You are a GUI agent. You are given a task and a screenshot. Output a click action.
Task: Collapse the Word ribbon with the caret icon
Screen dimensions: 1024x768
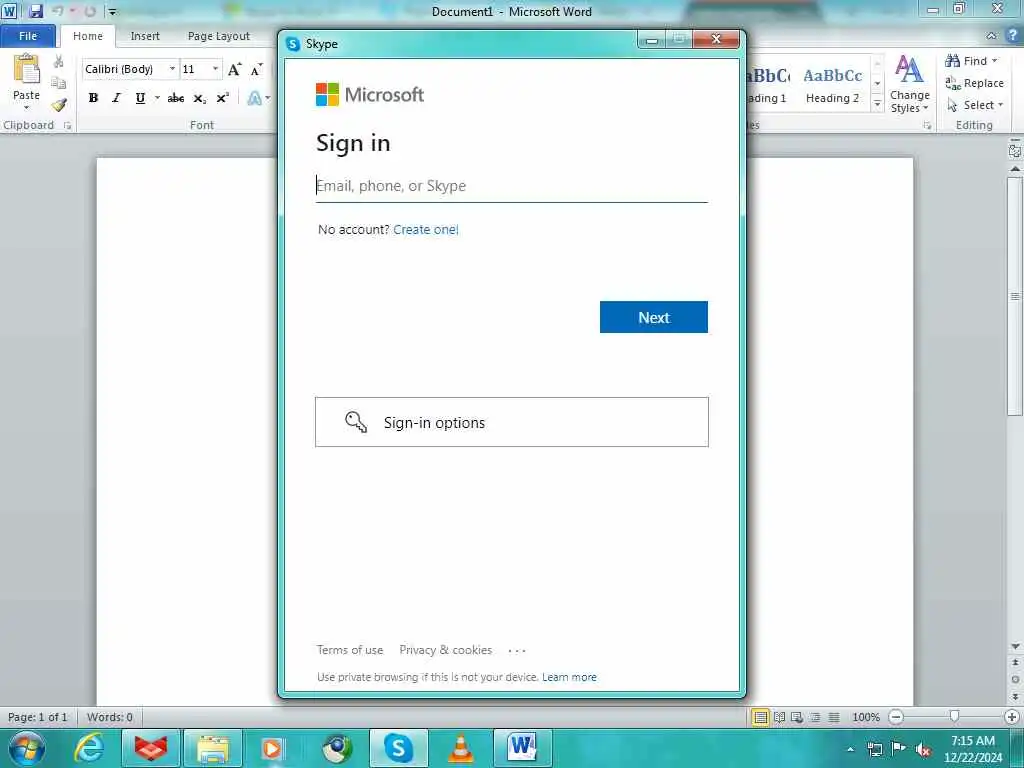pyautogui.click(x=992, y=36)
